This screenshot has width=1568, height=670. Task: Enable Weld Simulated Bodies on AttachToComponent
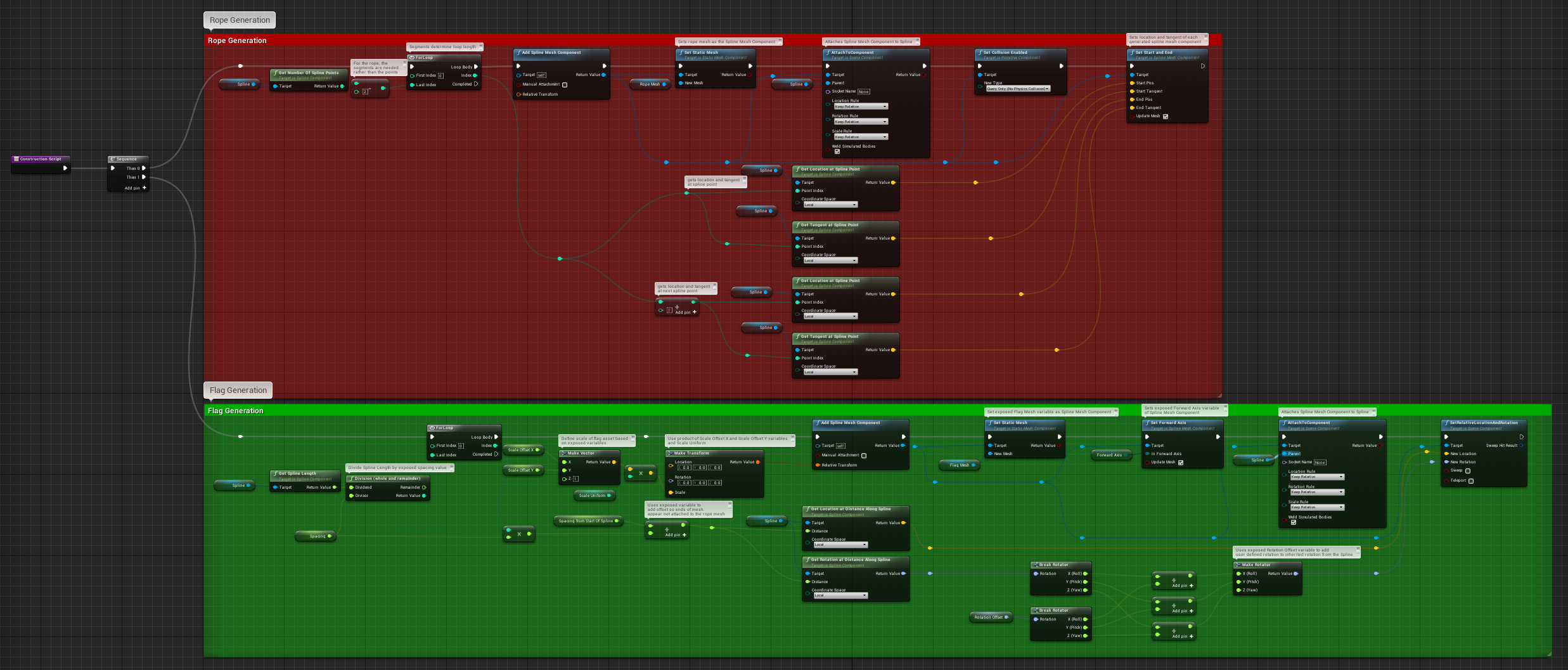tap(837, 151)
